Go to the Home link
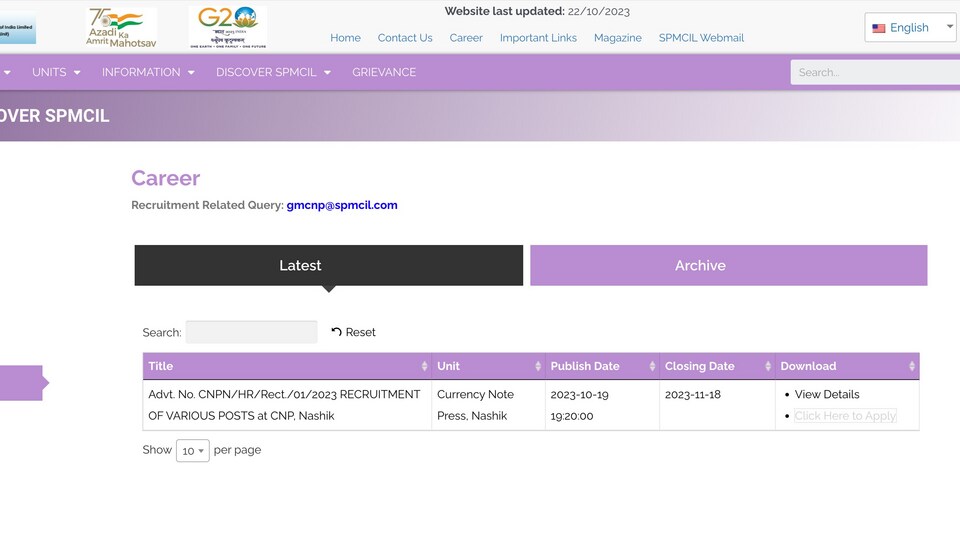Viewport: 960px width, 540px height. [345, 38]
